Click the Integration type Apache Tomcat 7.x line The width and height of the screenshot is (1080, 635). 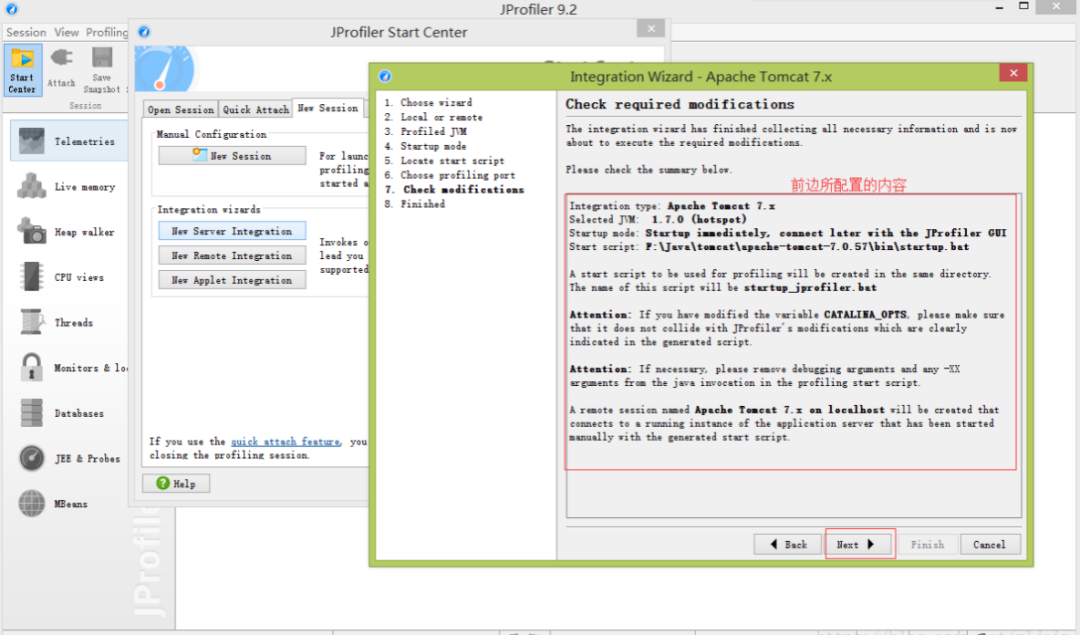coord(672,206)
